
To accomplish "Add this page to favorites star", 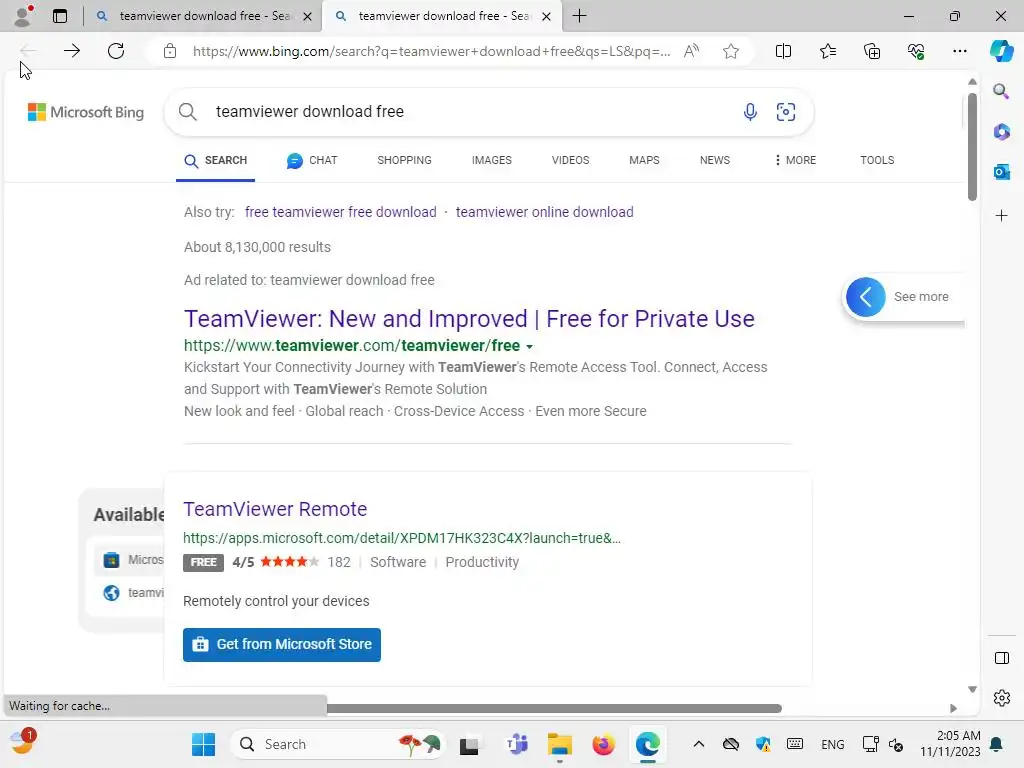I will click(x=731, y=51).
